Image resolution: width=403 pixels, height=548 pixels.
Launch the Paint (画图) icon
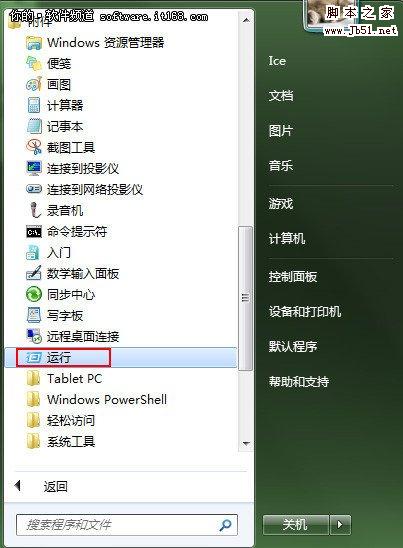point(34,84)
